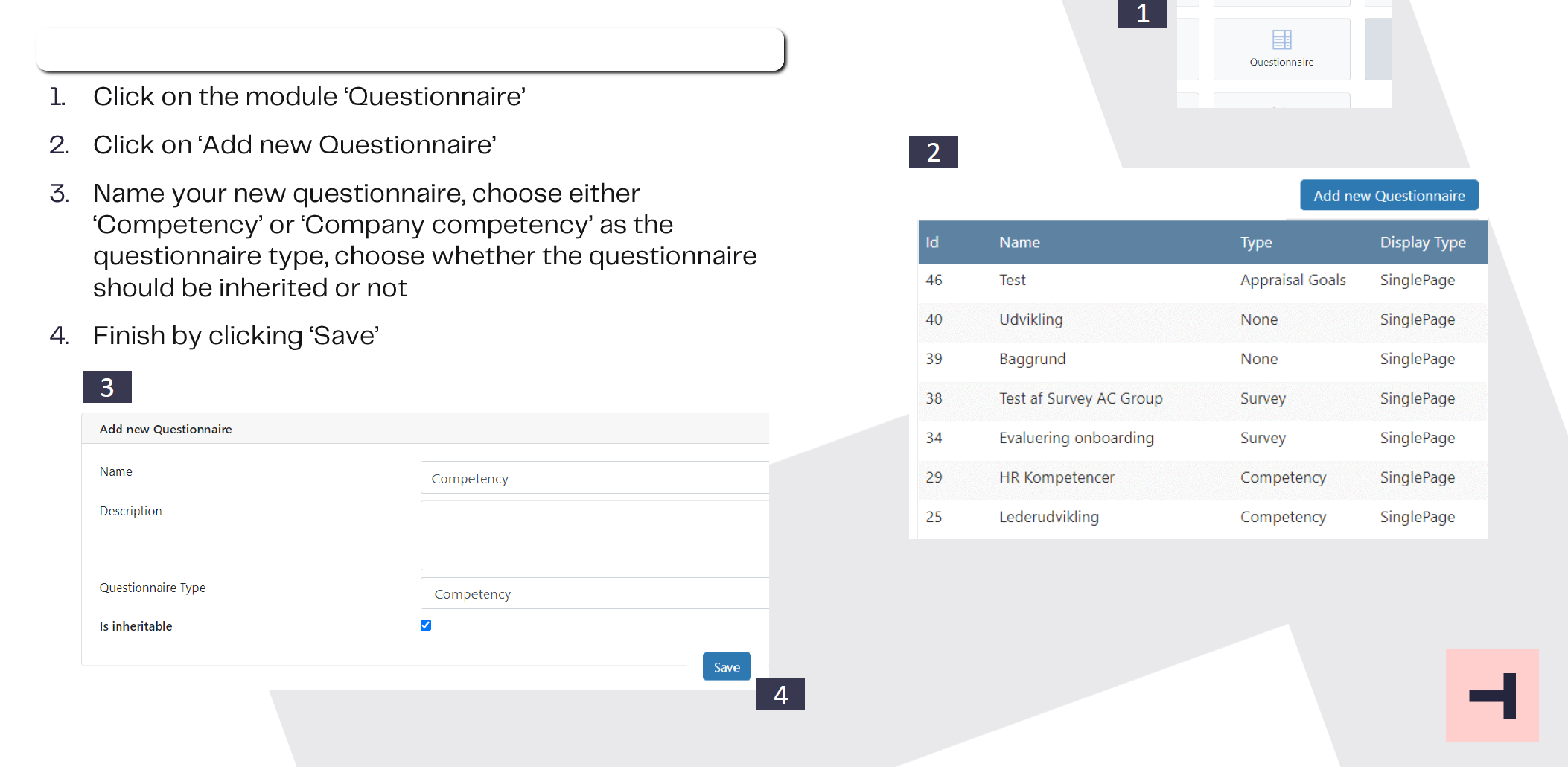
Task: Click the Name input field
Action: [595, 477]
